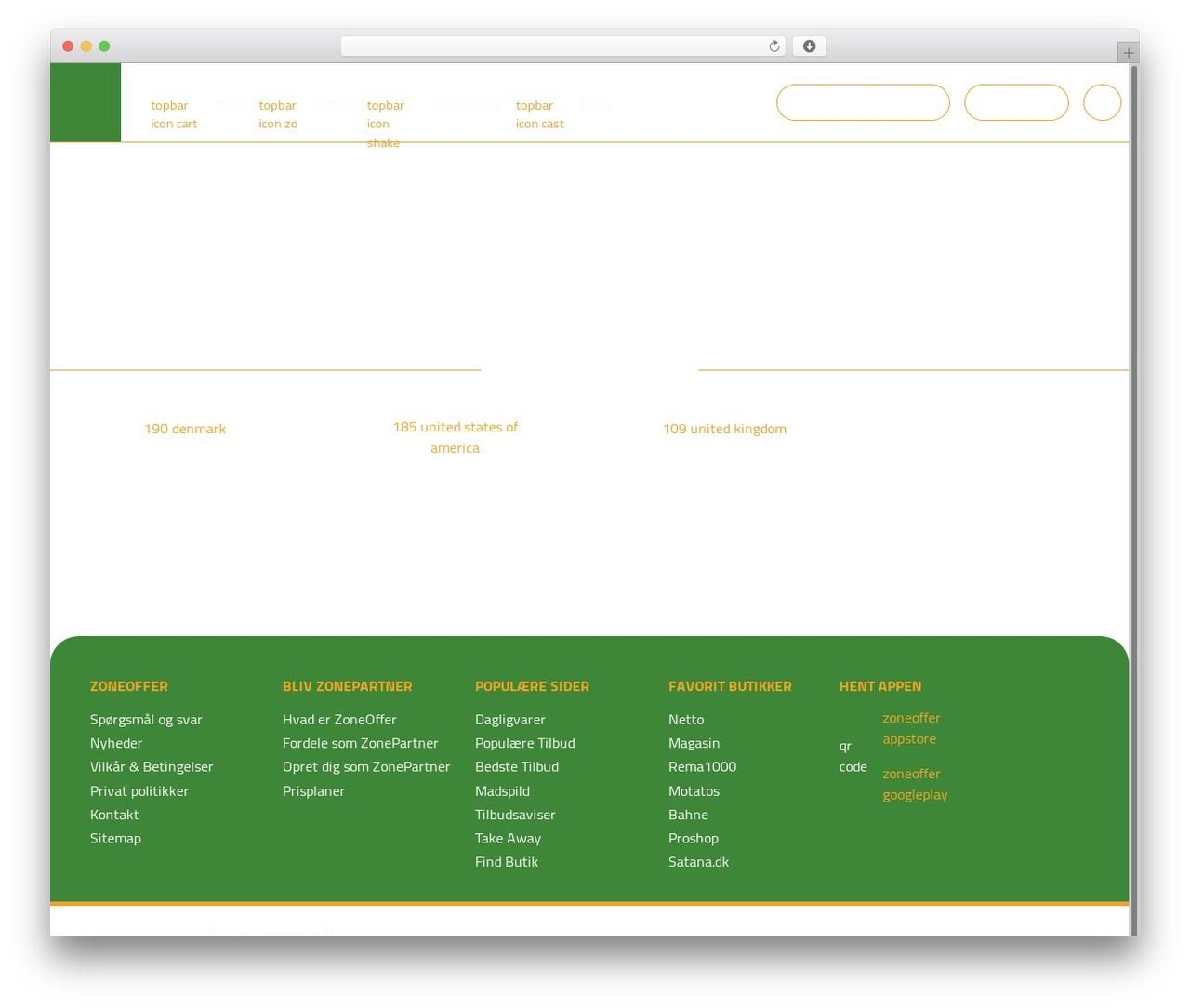This screenshot has height=1008, width=1190.
Task: Open Populære Tilbud link
Action: (x=525, y=743)
